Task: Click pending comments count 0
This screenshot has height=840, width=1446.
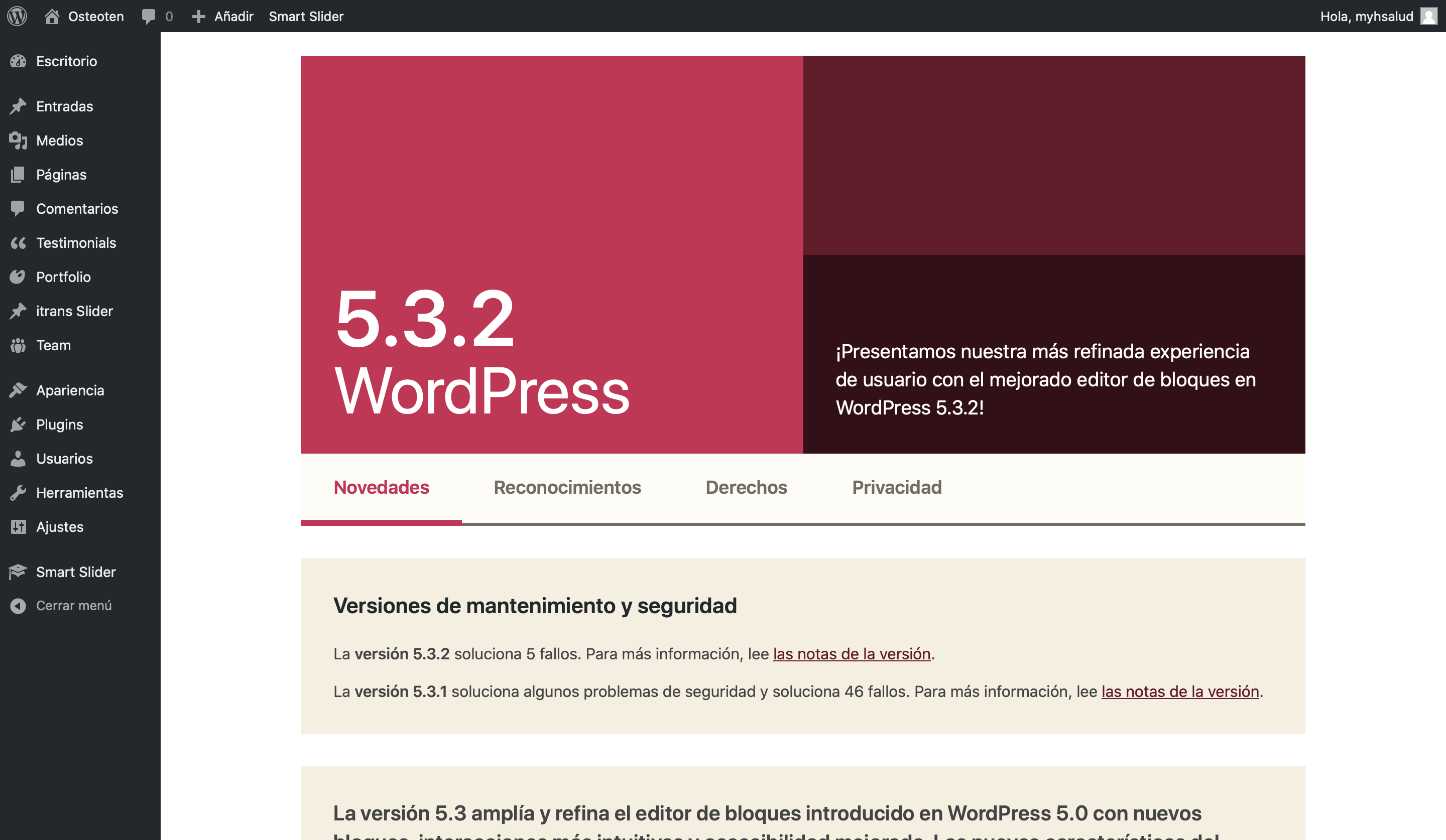Action: click(169, 17)
